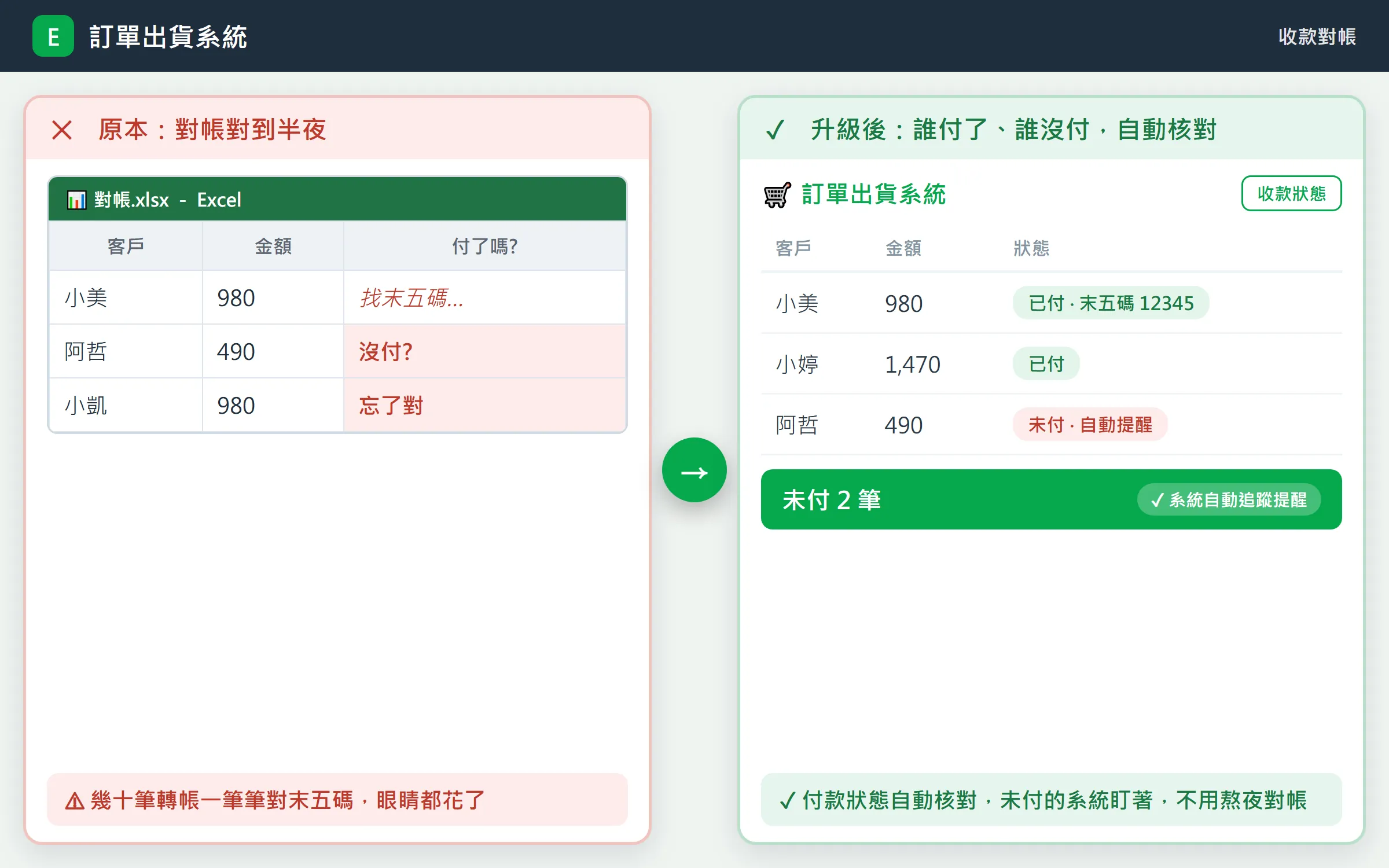Click the 升級後 heading text

pos(1013,130)
